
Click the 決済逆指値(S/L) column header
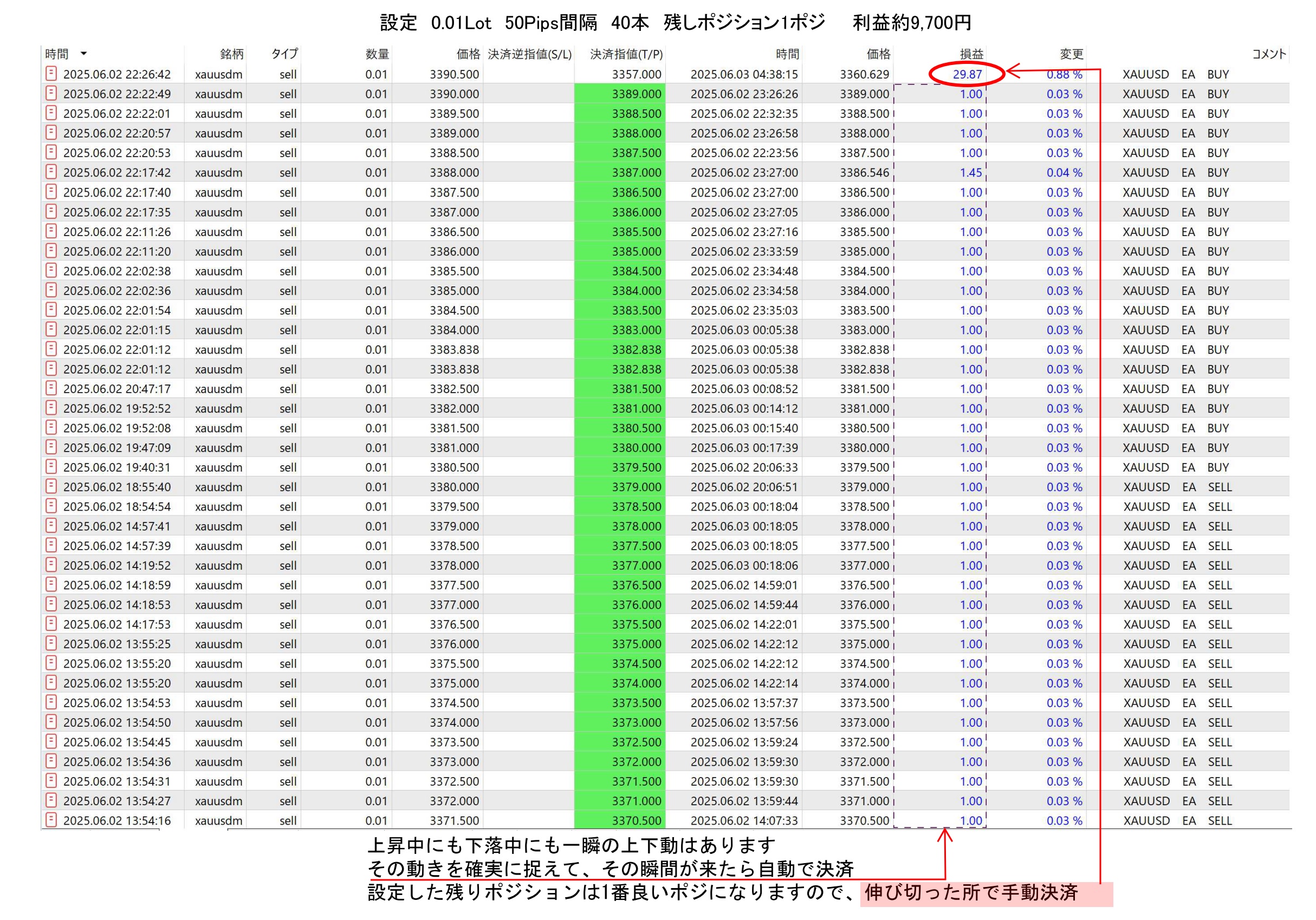click(530, 54)
